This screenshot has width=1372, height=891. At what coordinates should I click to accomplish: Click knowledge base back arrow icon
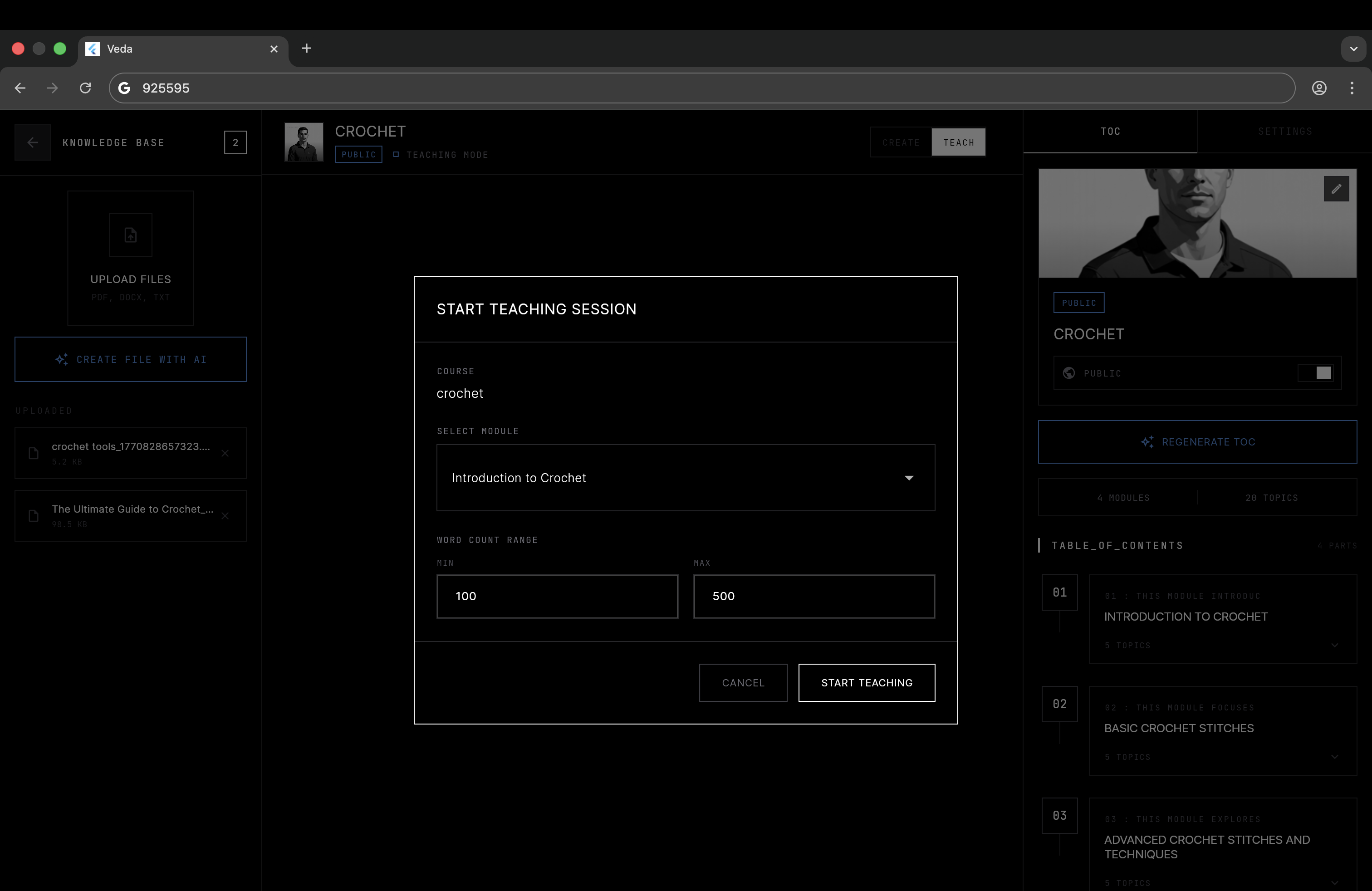(33, 142)
